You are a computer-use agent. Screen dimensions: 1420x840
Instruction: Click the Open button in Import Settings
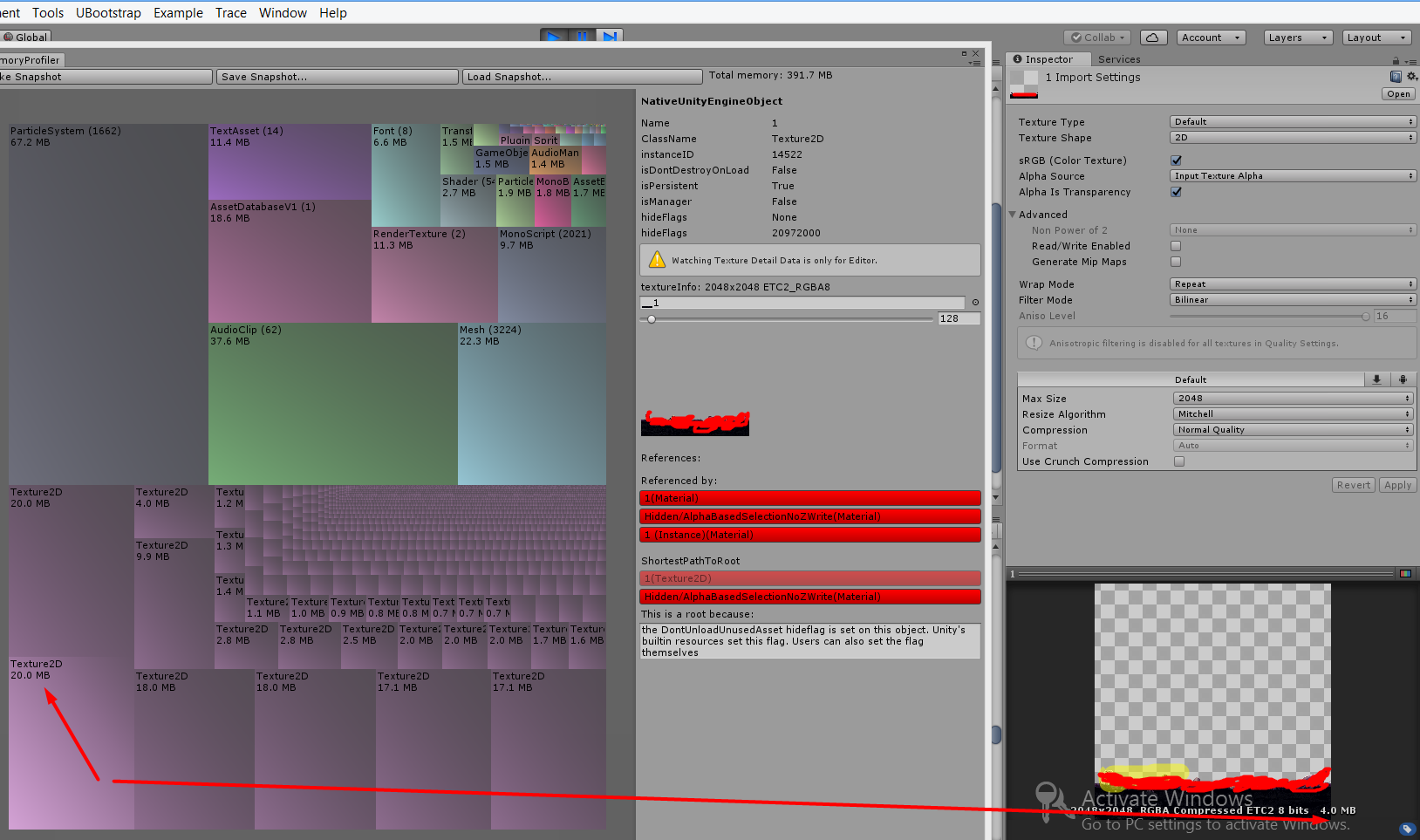tap(1398, 94)
